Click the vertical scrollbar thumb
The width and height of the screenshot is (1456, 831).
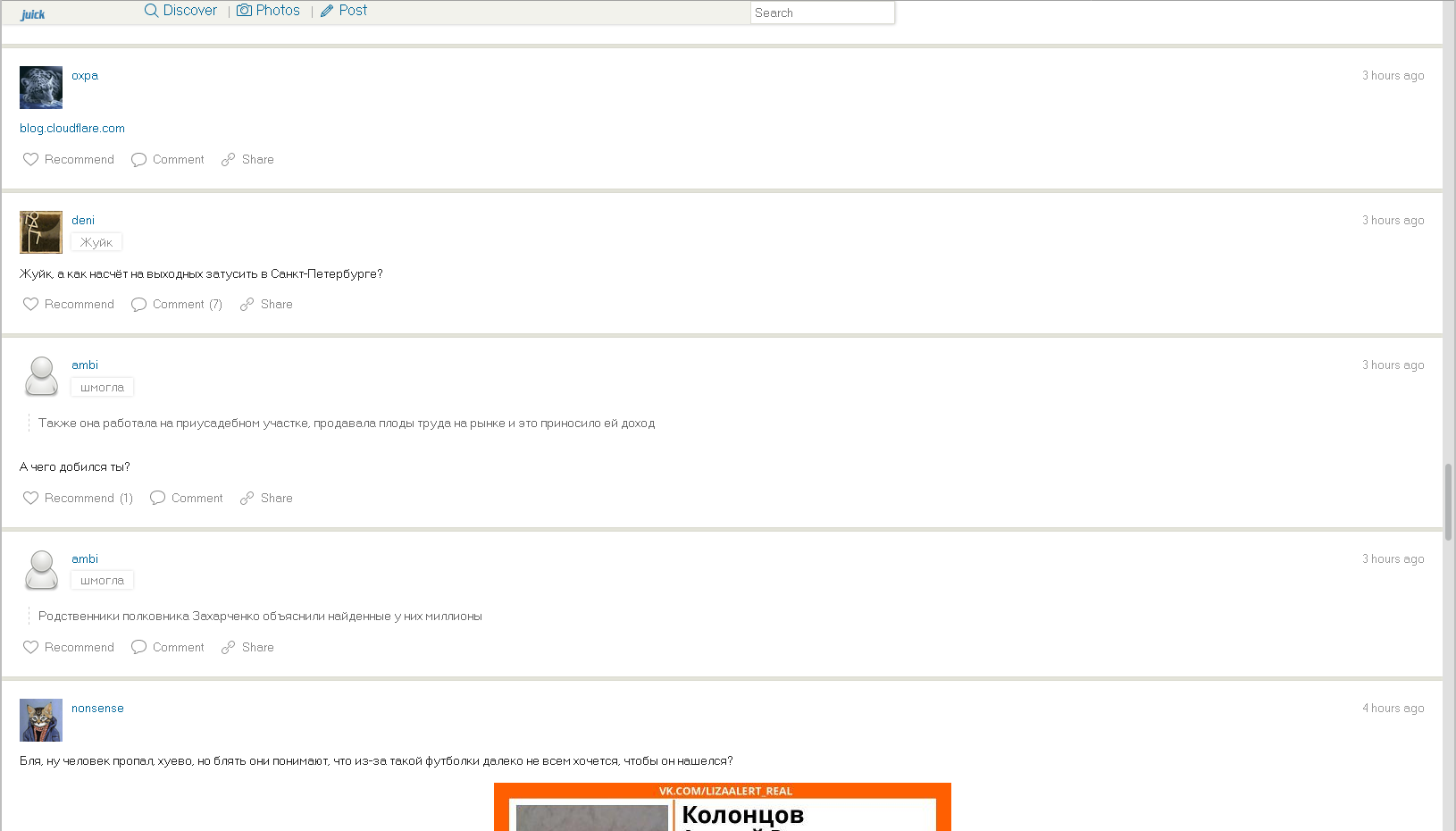pos(1448,502)
